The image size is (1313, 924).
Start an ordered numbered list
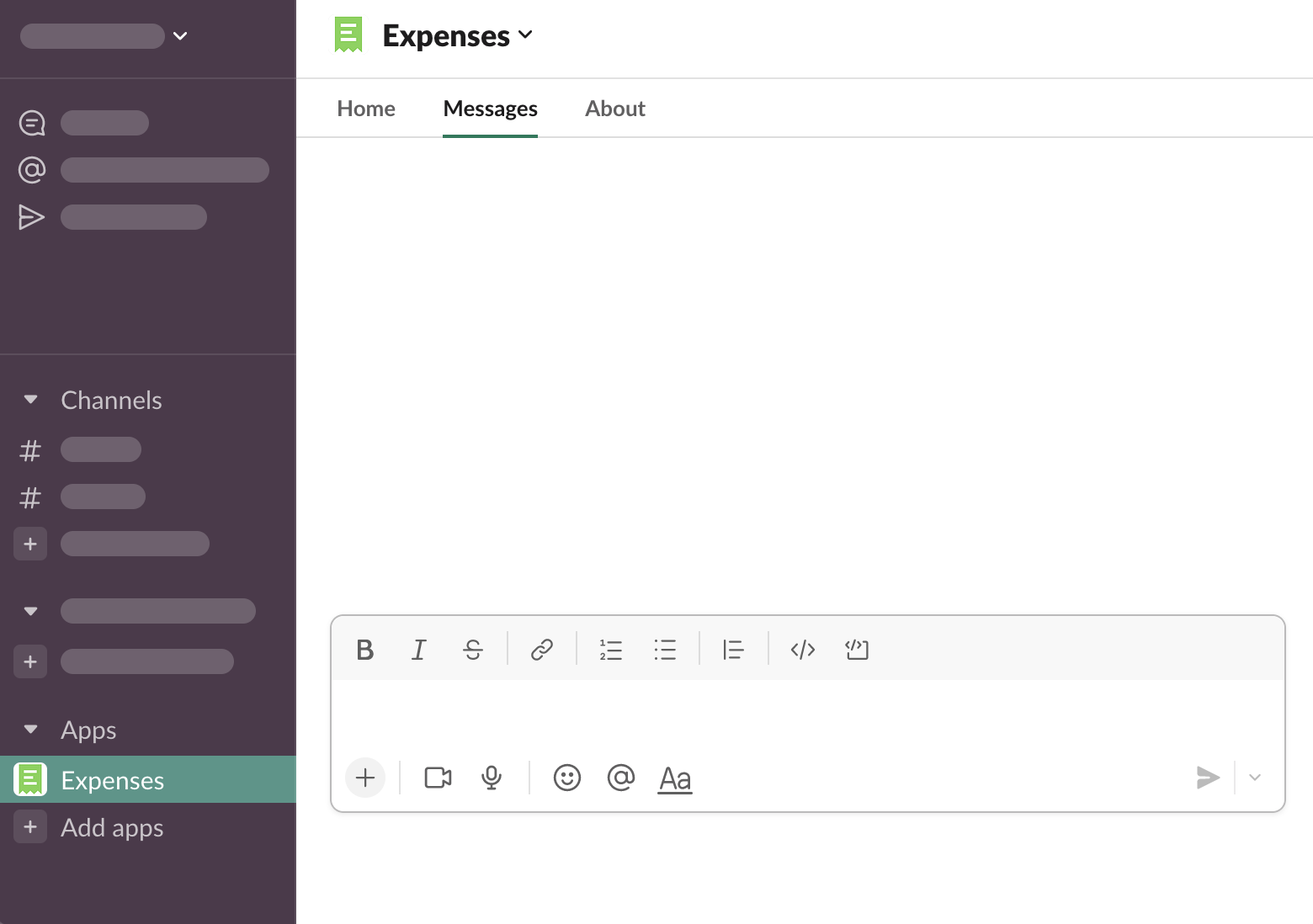(x=611, y=650)
